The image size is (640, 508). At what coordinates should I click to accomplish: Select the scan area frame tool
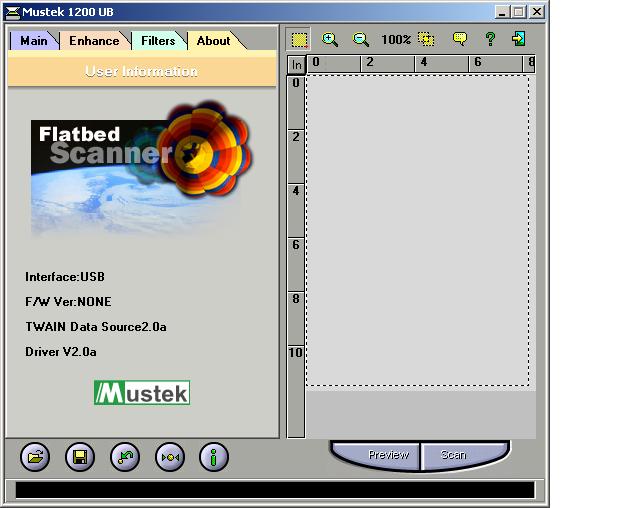tap(299, 40)
